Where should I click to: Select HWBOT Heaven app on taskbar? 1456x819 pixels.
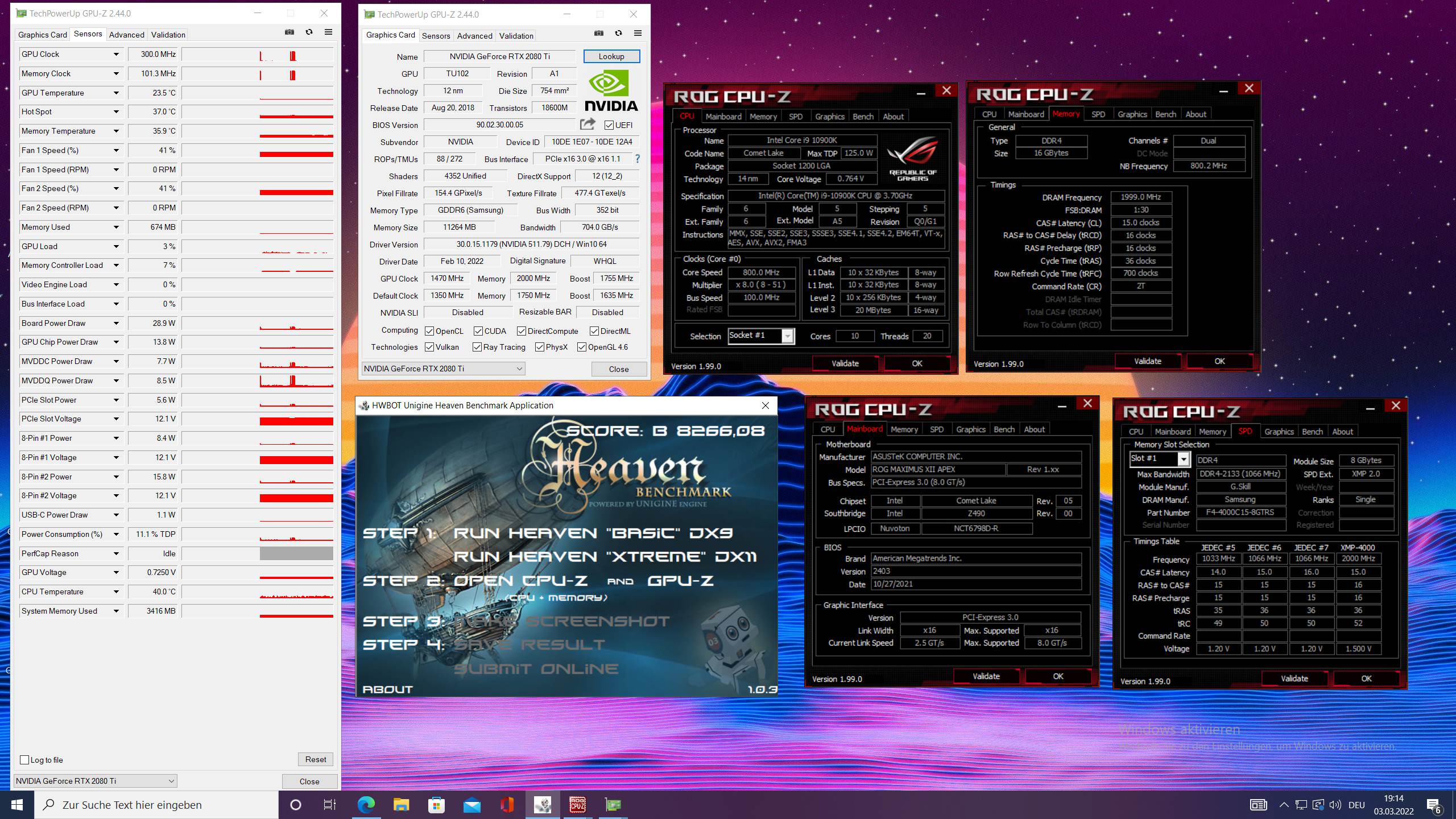click(x=543, y=805)
